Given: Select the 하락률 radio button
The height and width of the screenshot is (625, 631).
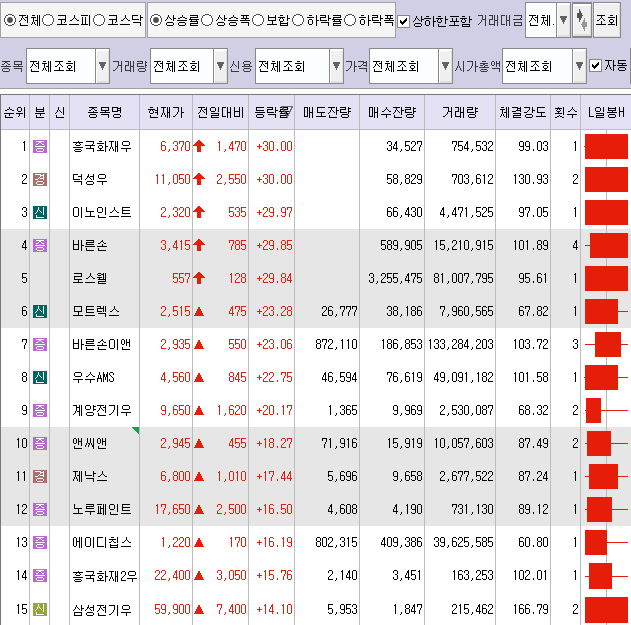Looking at the screenshot, I should 298,20.
